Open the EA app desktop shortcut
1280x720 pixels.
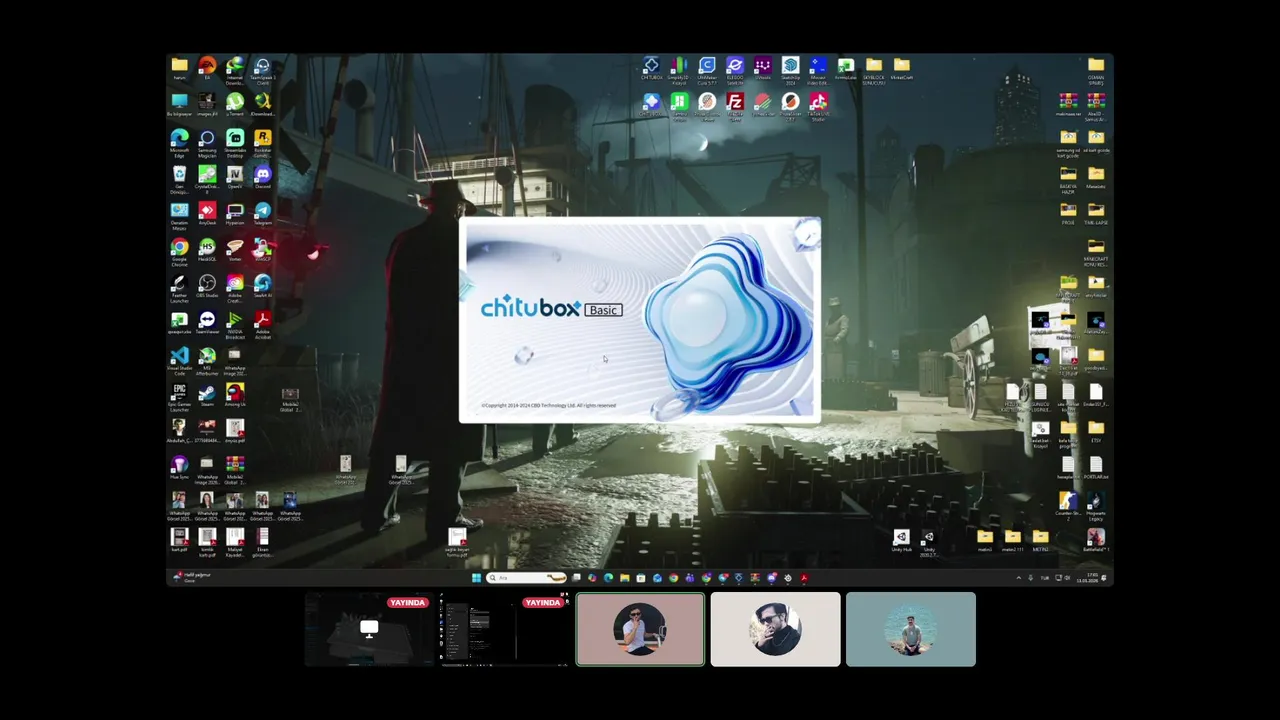(x=207, y=70)
